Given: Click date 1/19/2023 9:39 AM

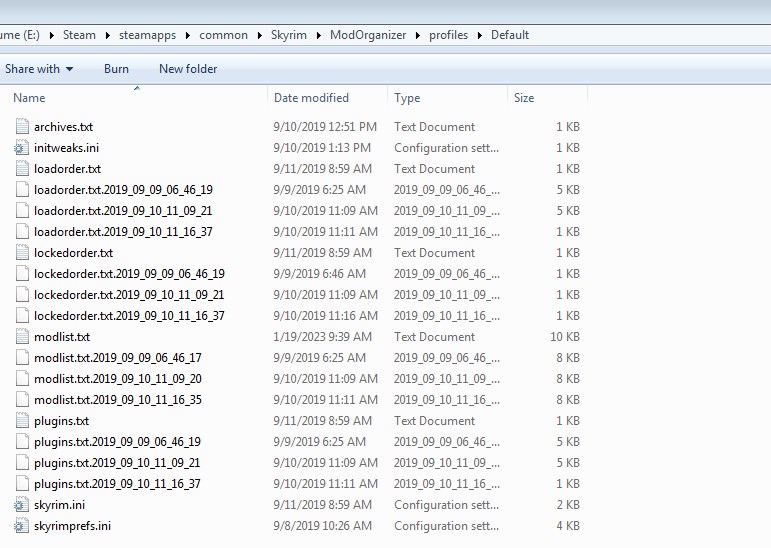Looking at the screenshot, I should (322, 337).
